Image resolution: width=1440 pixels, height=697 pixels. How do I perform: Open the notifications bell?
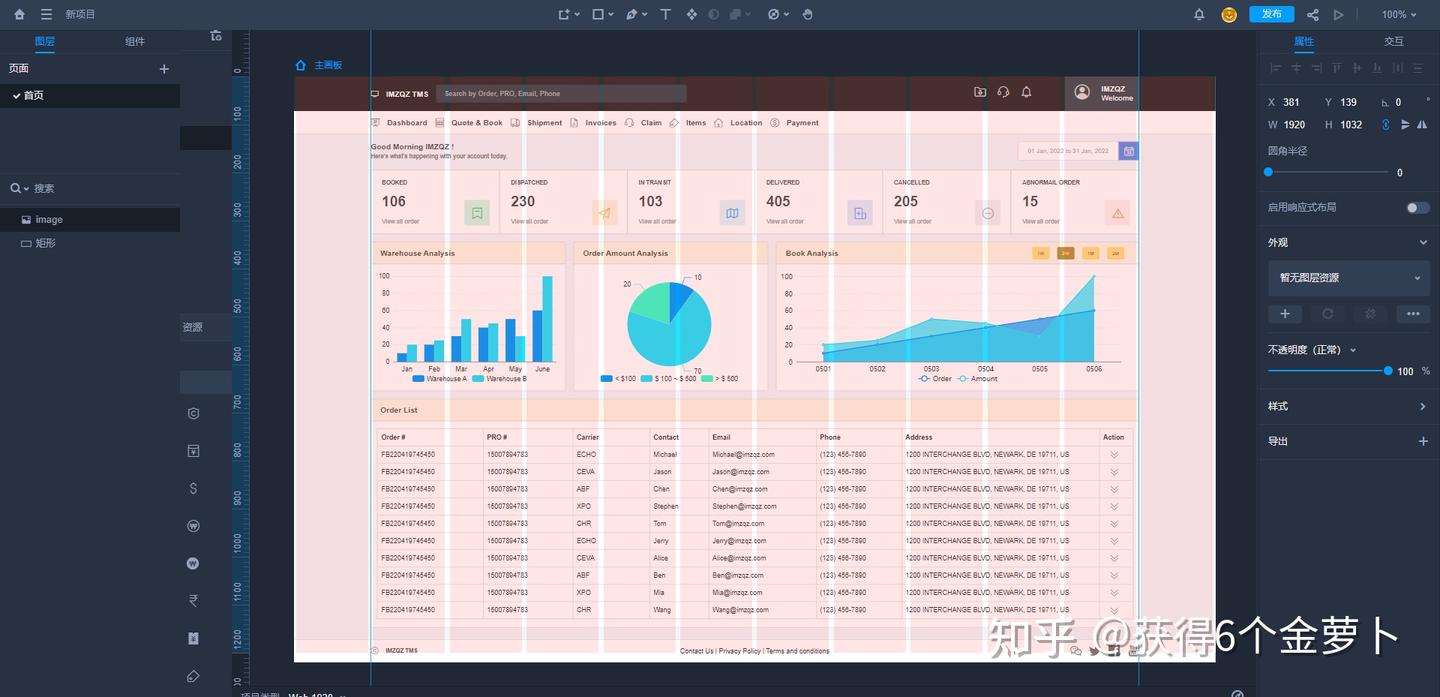click(x=1199, y=14)
